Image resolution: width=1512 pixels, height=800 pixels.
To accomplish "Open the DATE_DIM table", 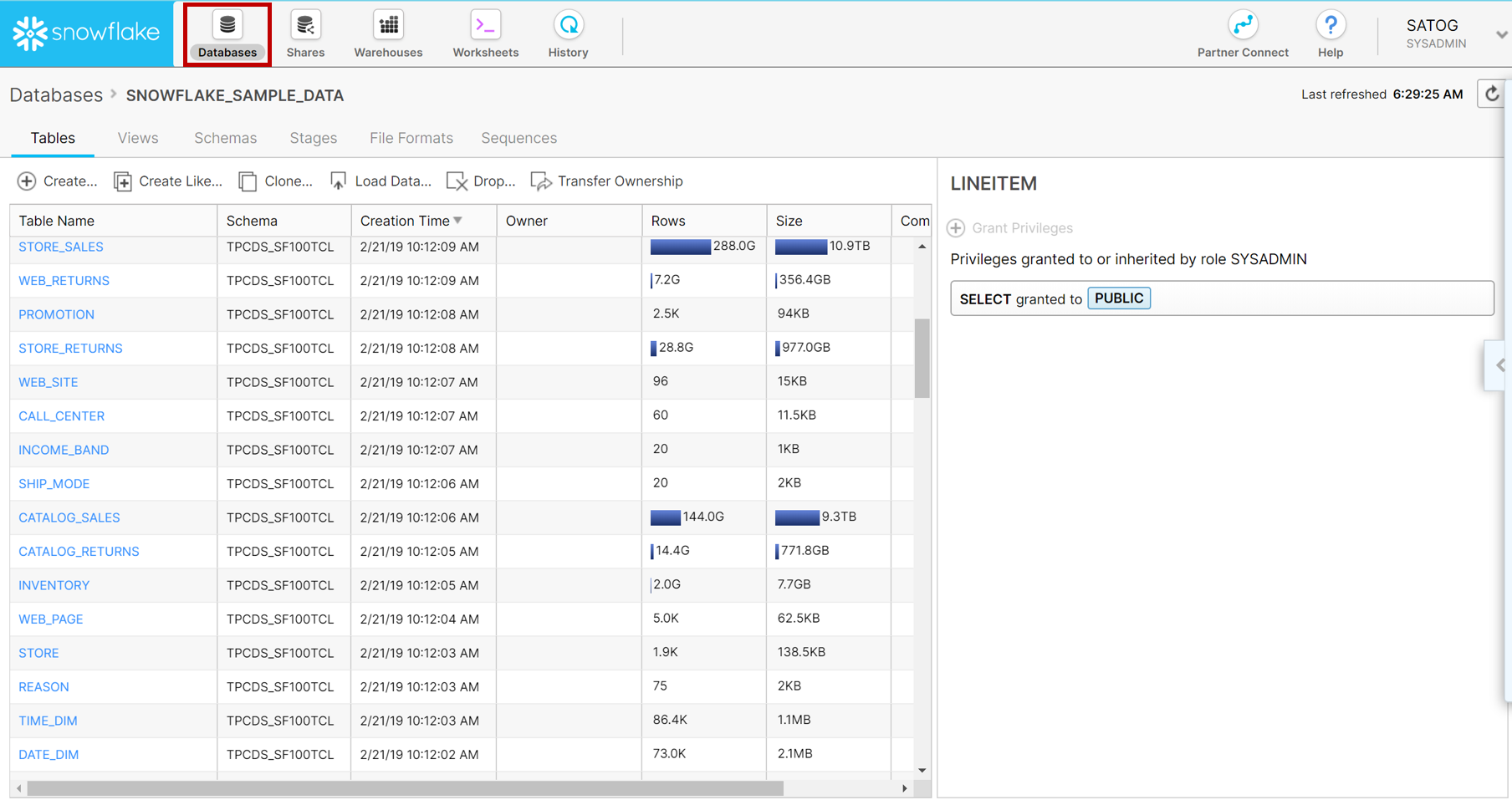I will point(49,755).
